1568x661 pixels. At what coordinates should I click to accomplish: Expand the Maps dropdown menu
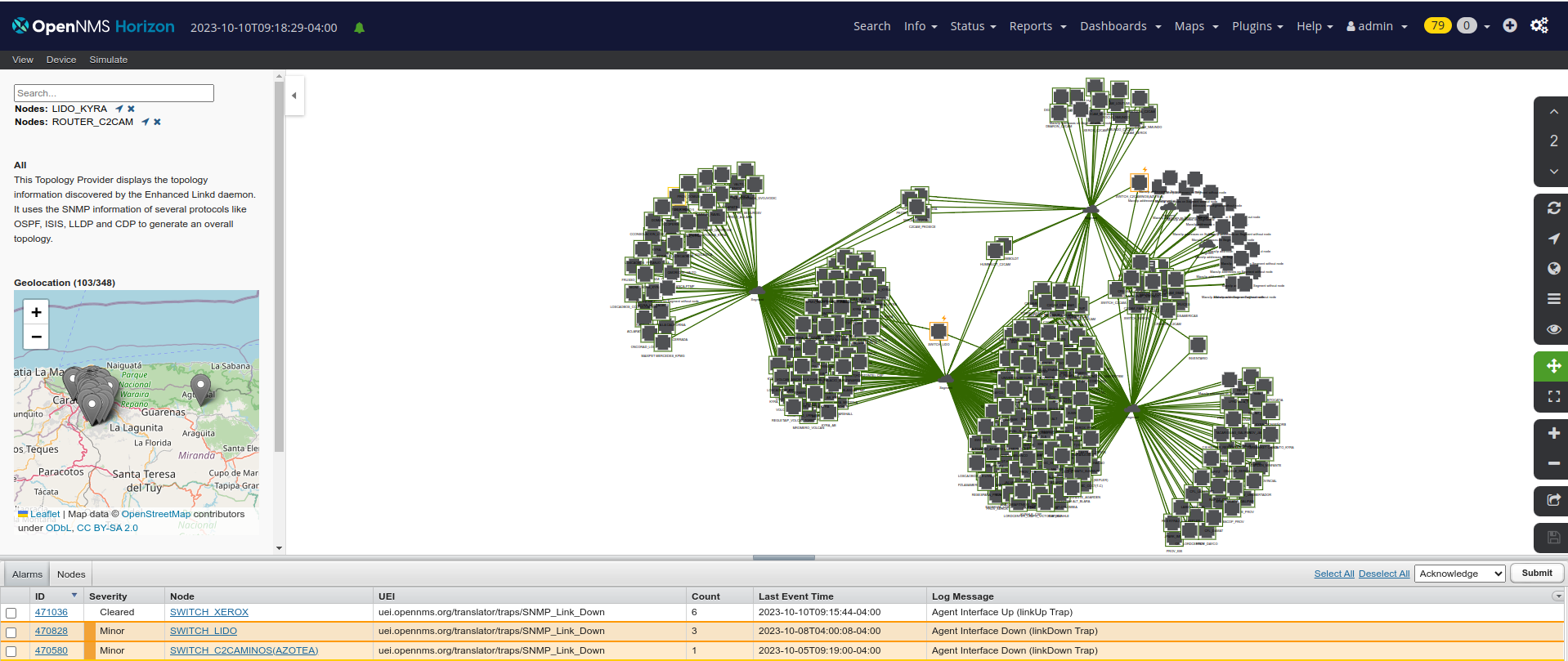[x=1196, y=26]
